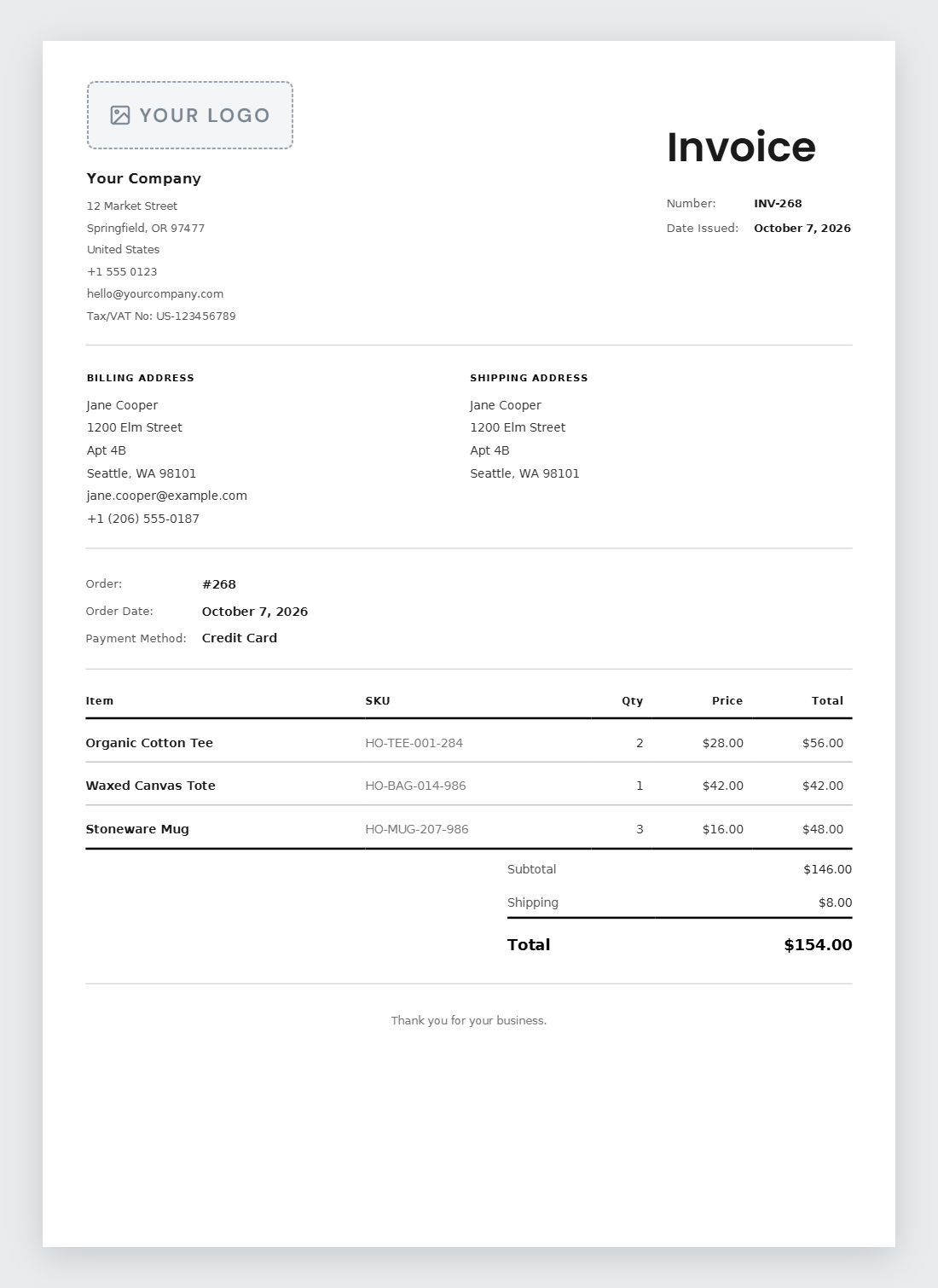
Task: Click the Date Issued: label
Action: [x=703, y=229]
